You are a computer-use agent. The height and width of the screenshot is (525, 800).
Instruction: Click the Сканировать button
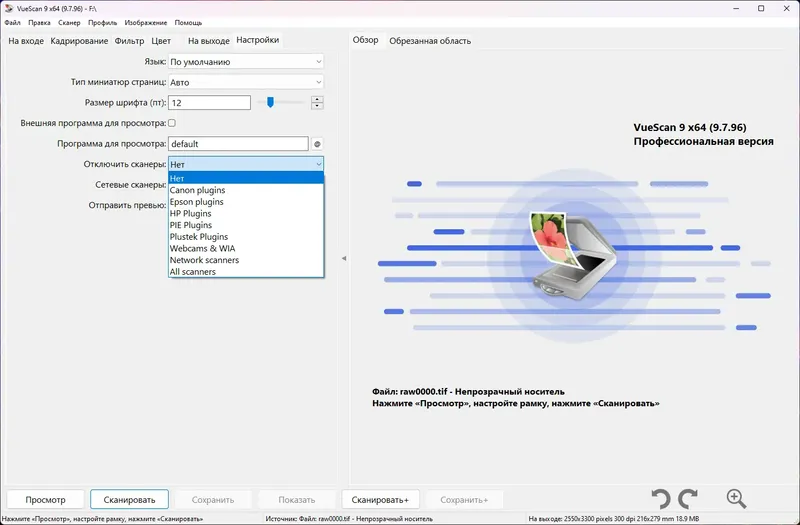pyautogui.click(x=130, y=499)
